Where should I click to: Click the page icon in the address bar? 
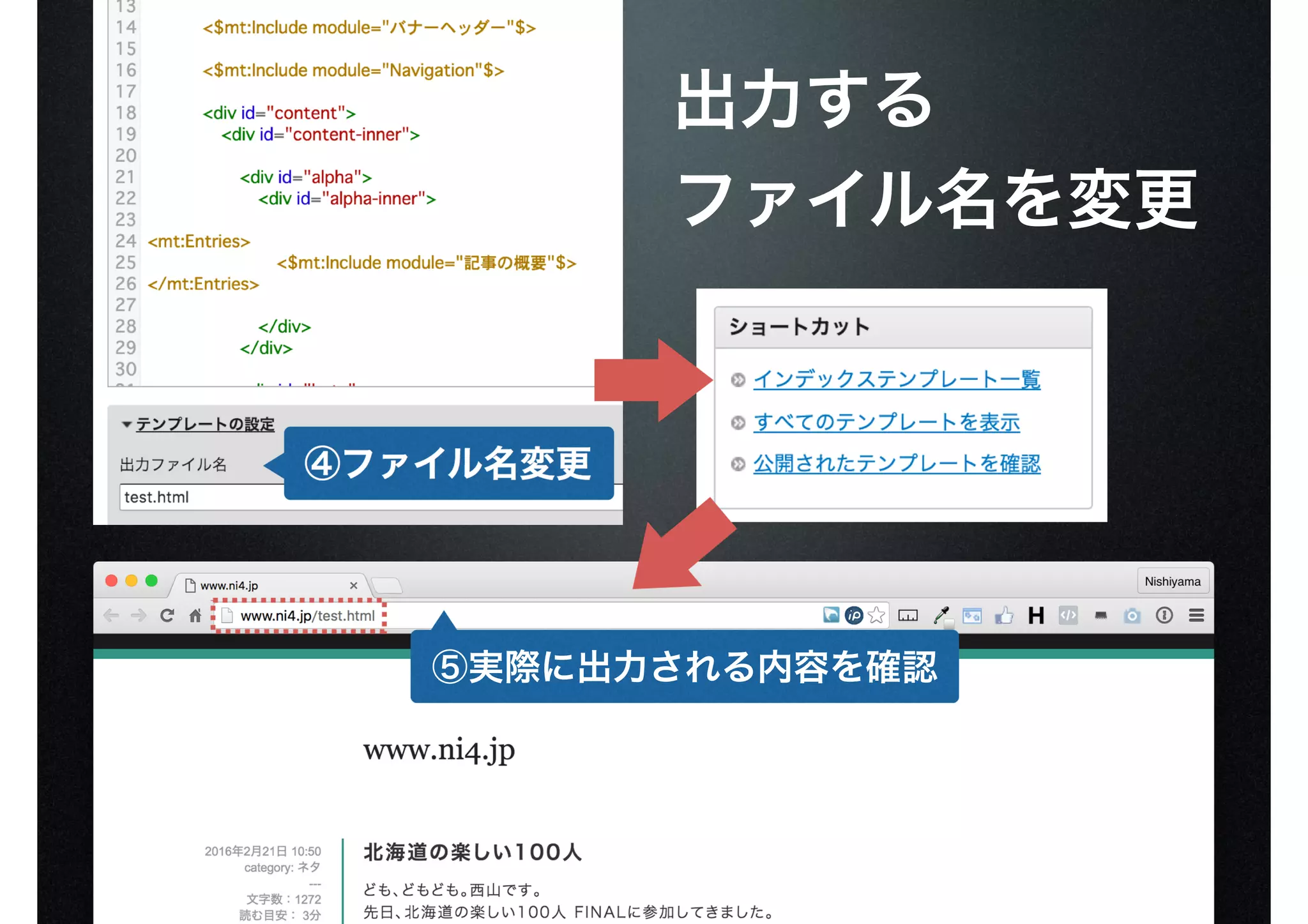point(227,616)
